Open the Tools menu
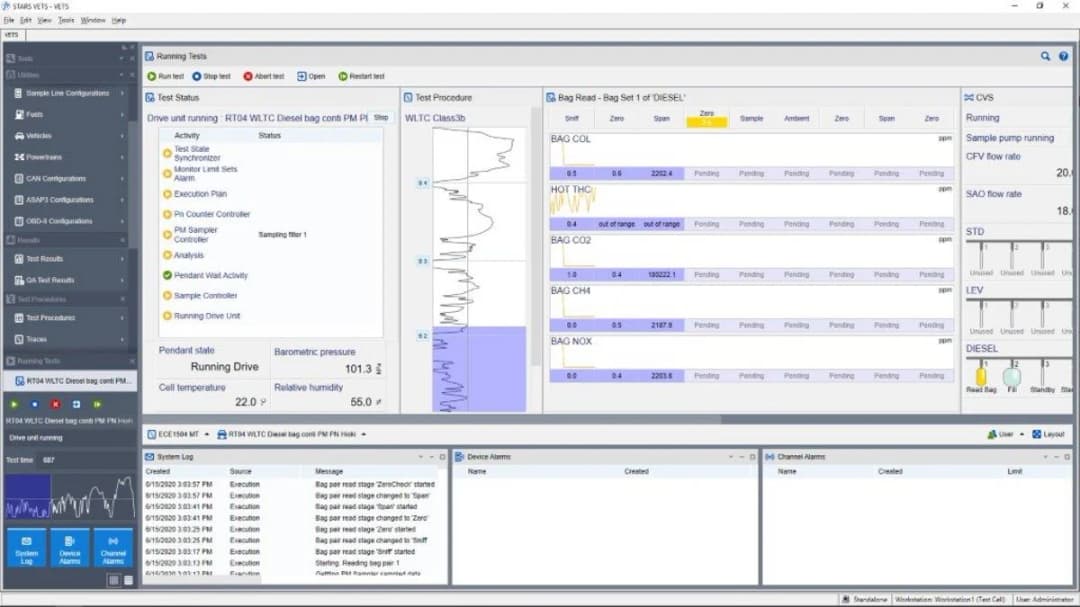Image resolution: width=1080 pixels, height=607 pixels. (x=66, y=21)
